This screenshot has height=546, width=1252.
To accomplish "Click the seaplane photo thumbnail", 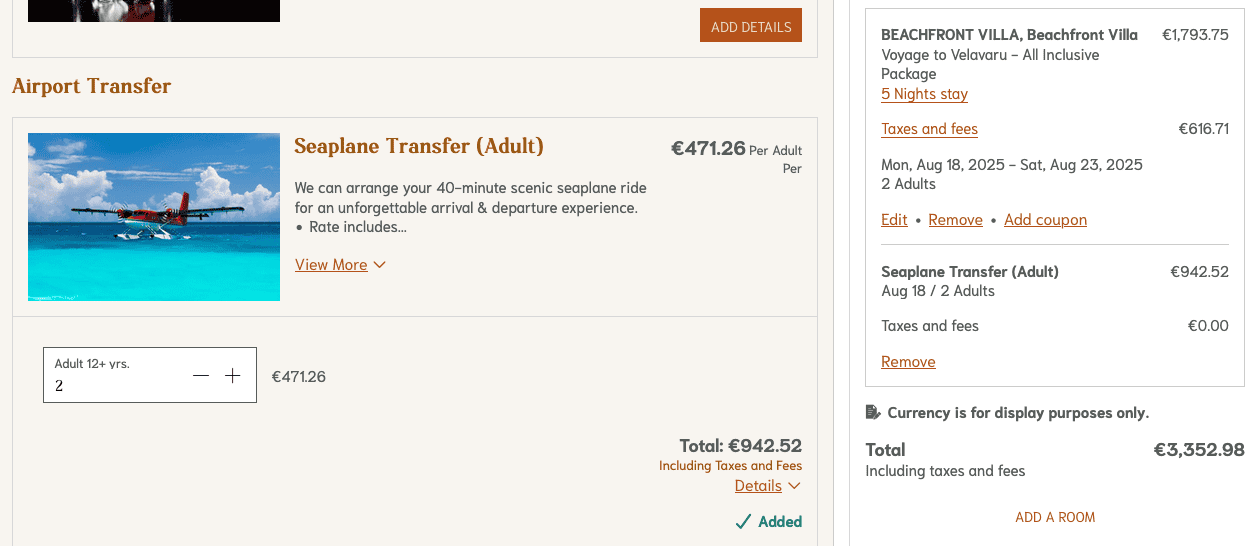I will pos(154,217).
